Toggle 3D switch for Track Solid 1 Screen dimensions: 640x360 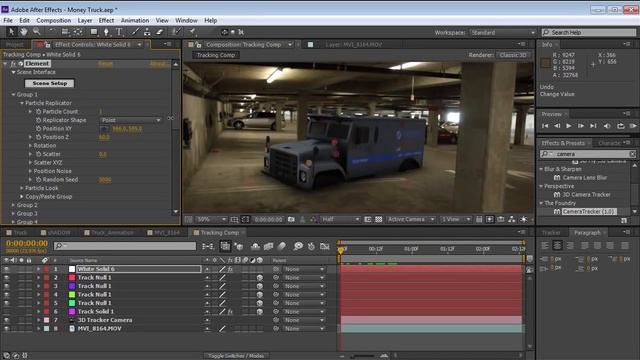tap(260, 311)
